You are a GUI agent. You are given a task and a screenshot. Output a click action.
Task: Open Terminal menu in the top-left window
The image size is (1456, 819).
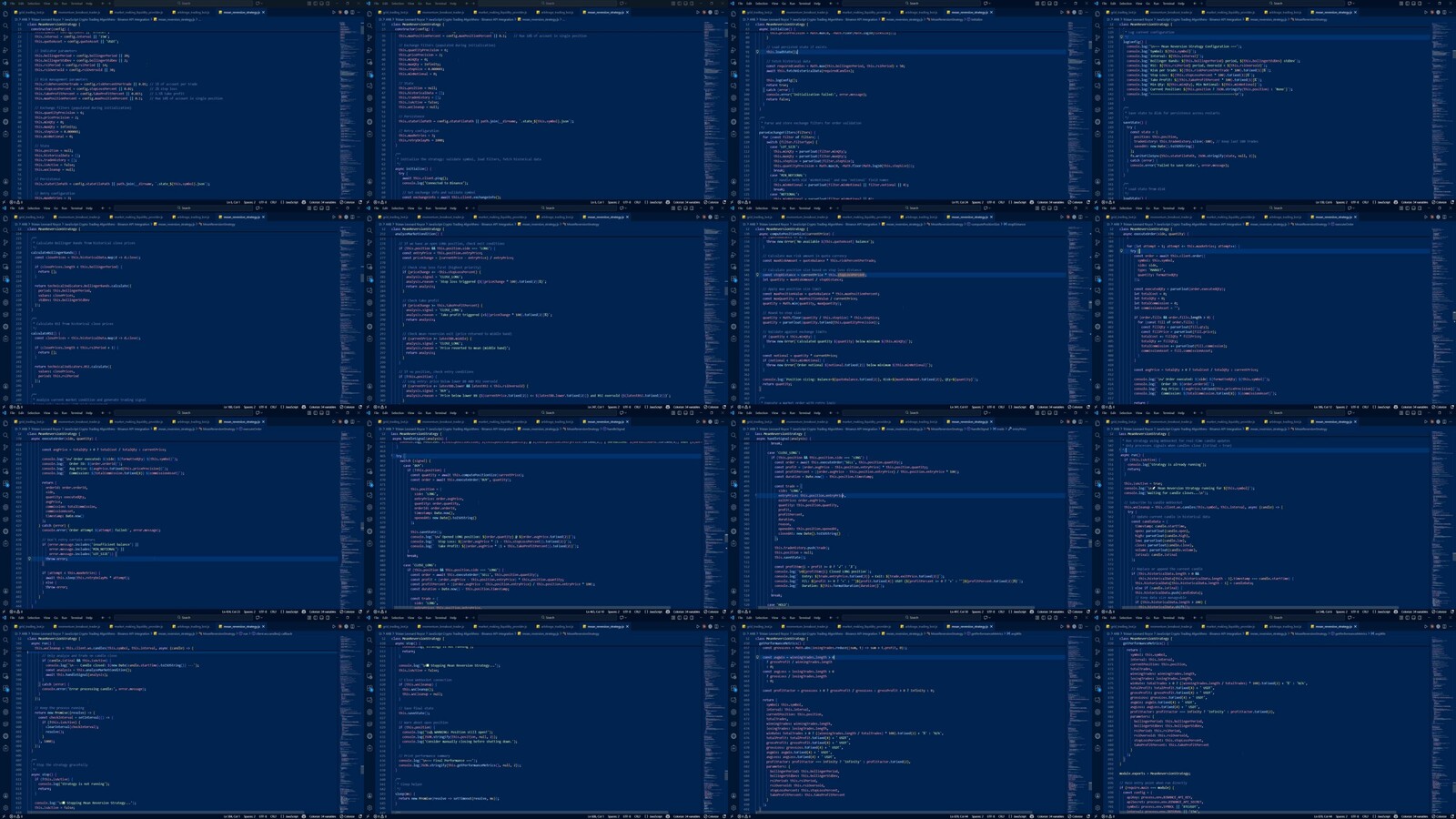pos(76,4)
